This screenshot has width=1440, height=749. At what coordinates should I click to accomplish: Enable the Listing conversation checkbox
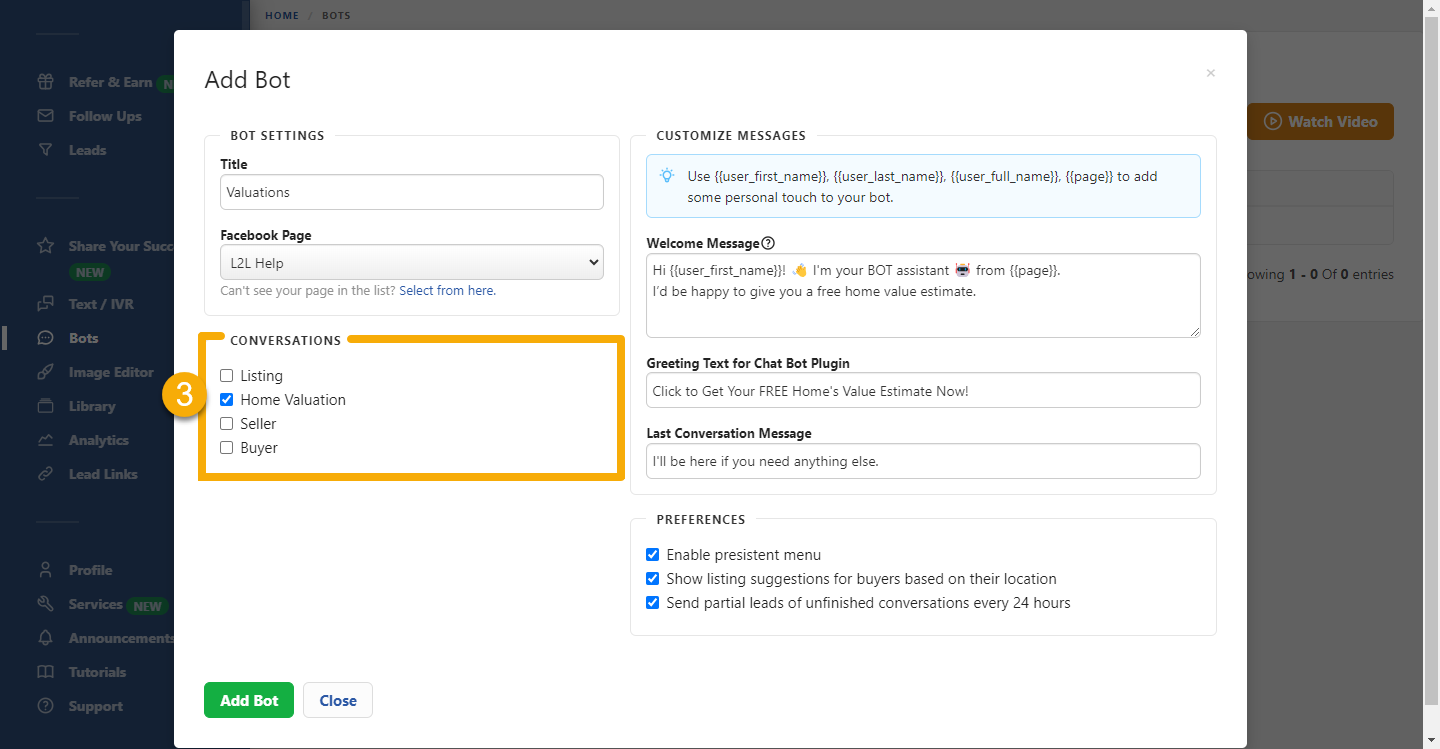pyautogui.click(x=226, y=376)
